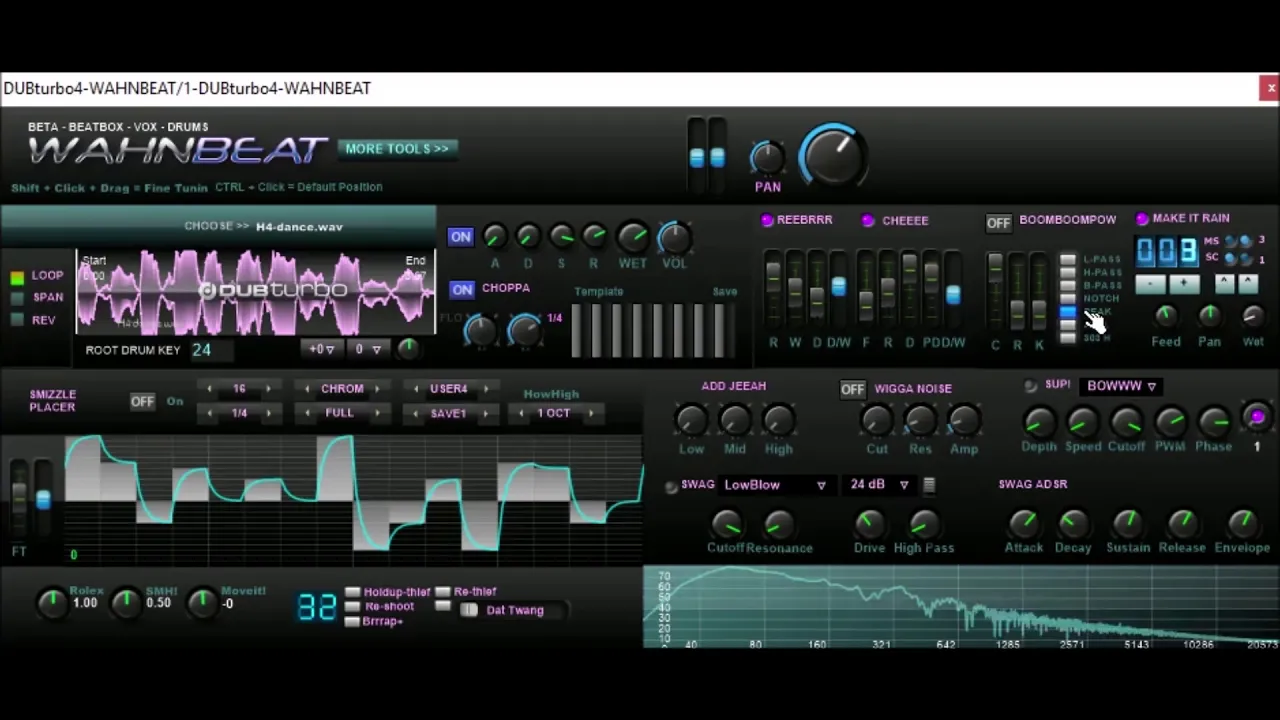Turn the PAN knob
This screenshot has height=720, width=1280.
tap(767, 157)
